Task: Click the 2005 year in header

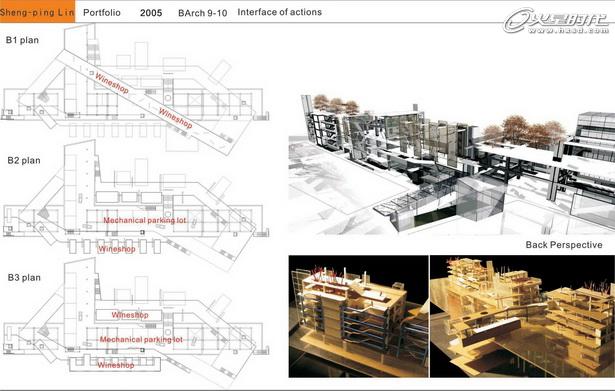Action: click(x=151, y=13)
